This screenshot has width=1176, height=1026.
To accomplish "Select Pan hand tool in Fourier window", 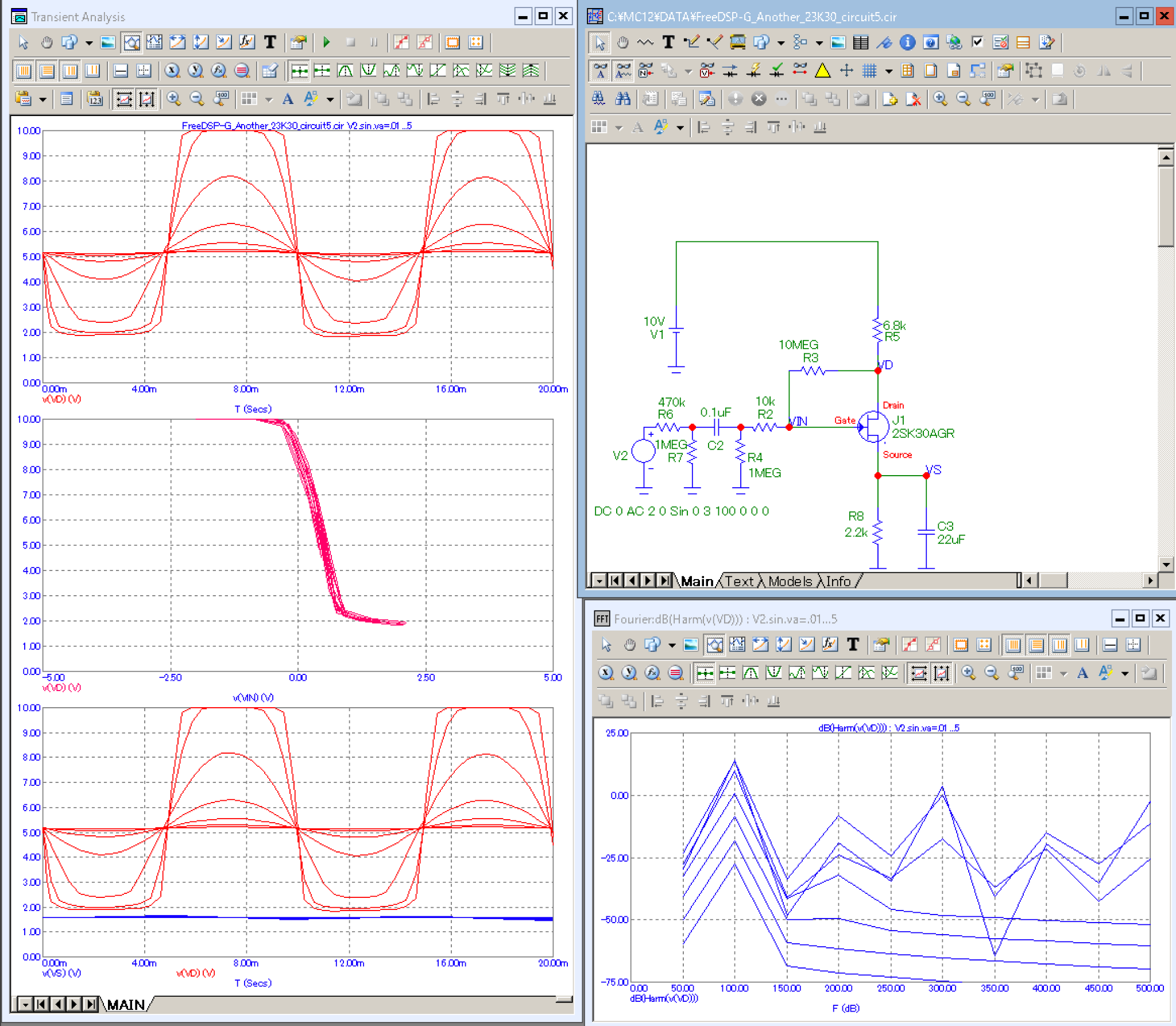I will pyautogui.click(x=630, y=645).
